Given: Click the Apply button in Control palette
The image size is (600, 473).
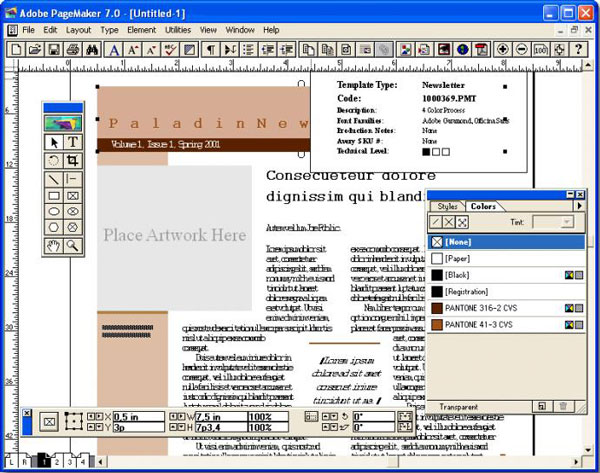Looking at the screenshot, I should click(49, 422).
